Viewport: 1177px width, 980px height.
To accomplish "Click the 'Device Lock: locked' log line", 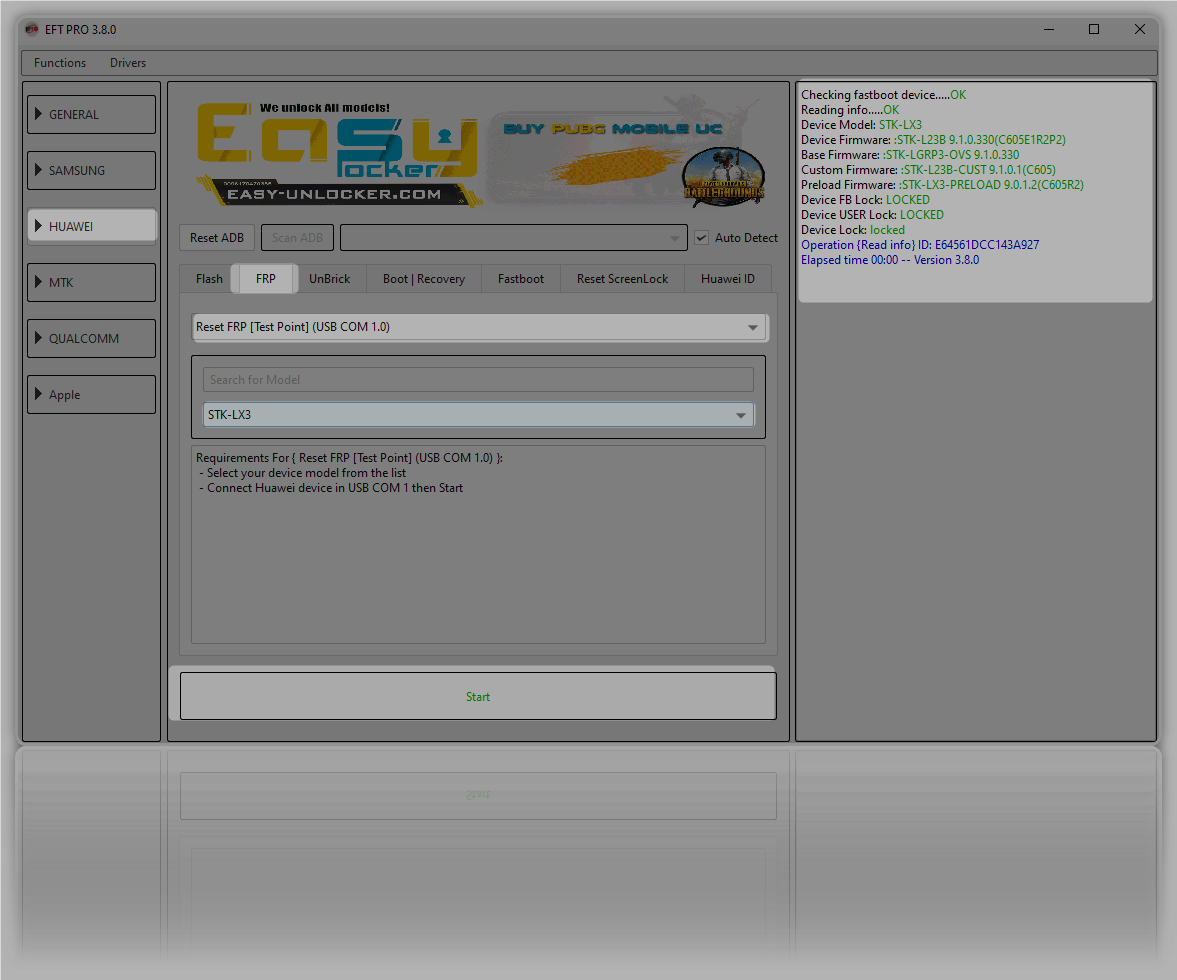I will coord(853,230).
